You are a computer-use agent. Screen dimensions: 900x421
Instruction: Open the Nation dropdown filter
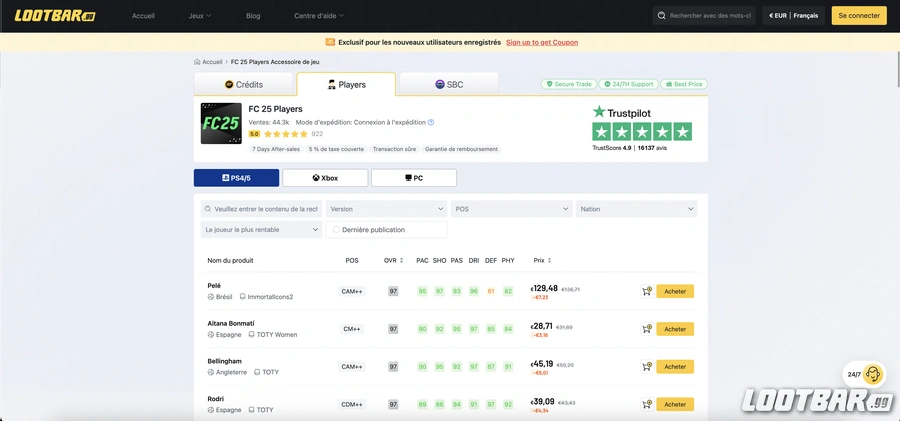(637, 209)
